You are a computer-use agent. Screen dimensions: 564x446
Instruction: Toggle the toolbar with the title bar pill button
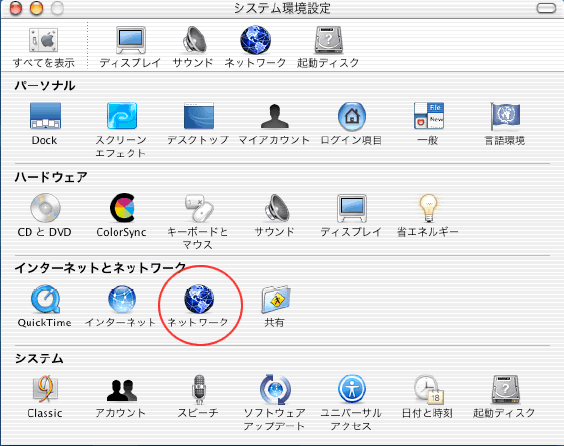[x=546, y=8]
